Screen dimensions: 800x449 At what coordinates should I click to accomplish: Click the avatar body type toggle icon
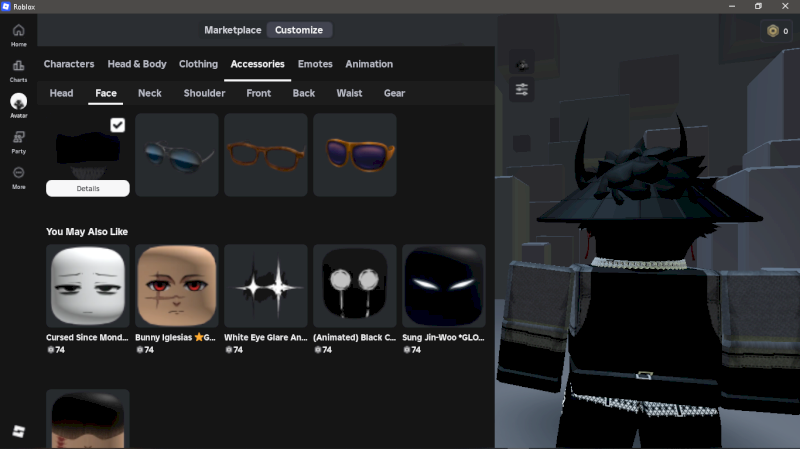(521, 65)
